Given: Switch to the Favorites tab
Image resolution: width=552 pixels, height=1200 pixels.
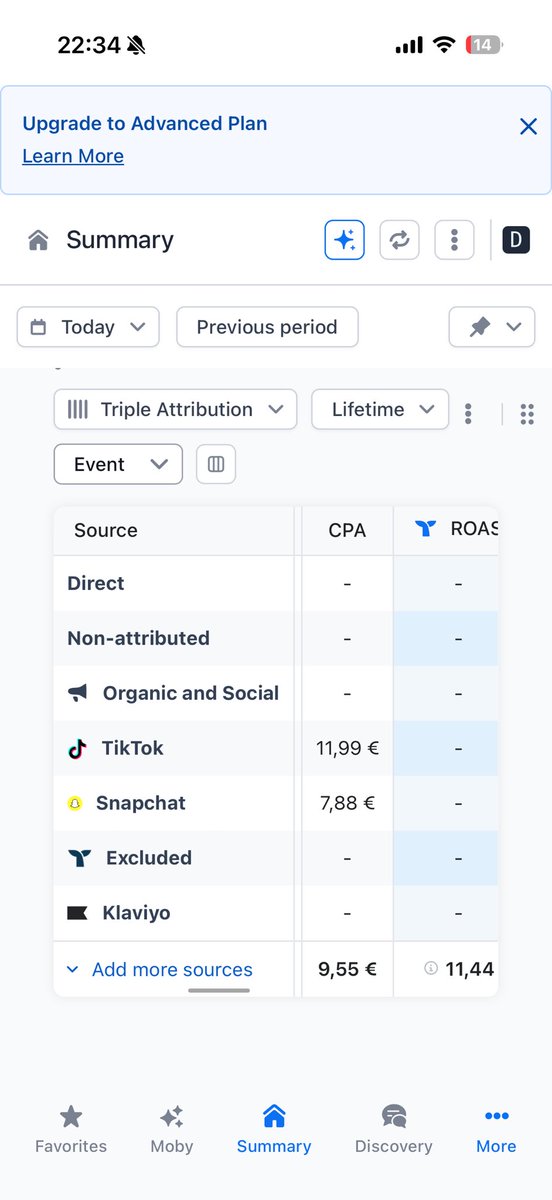Looking at the screenshot, I should click(x=71, y=1130).
